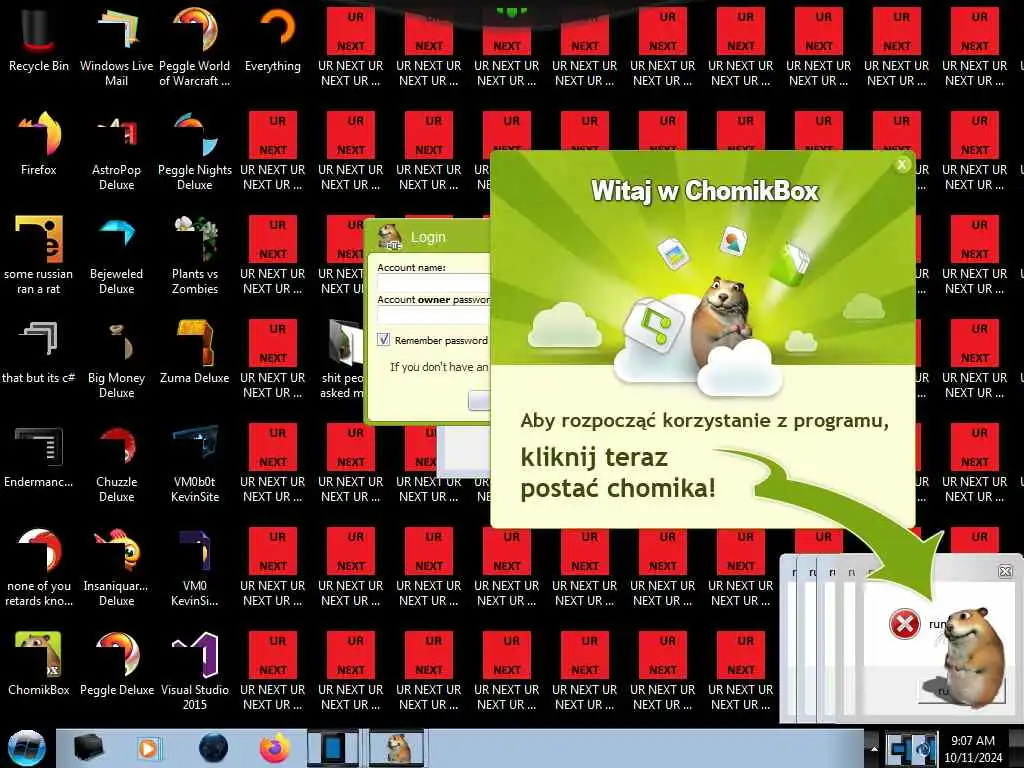Open the media player taskbar icon

148,748
